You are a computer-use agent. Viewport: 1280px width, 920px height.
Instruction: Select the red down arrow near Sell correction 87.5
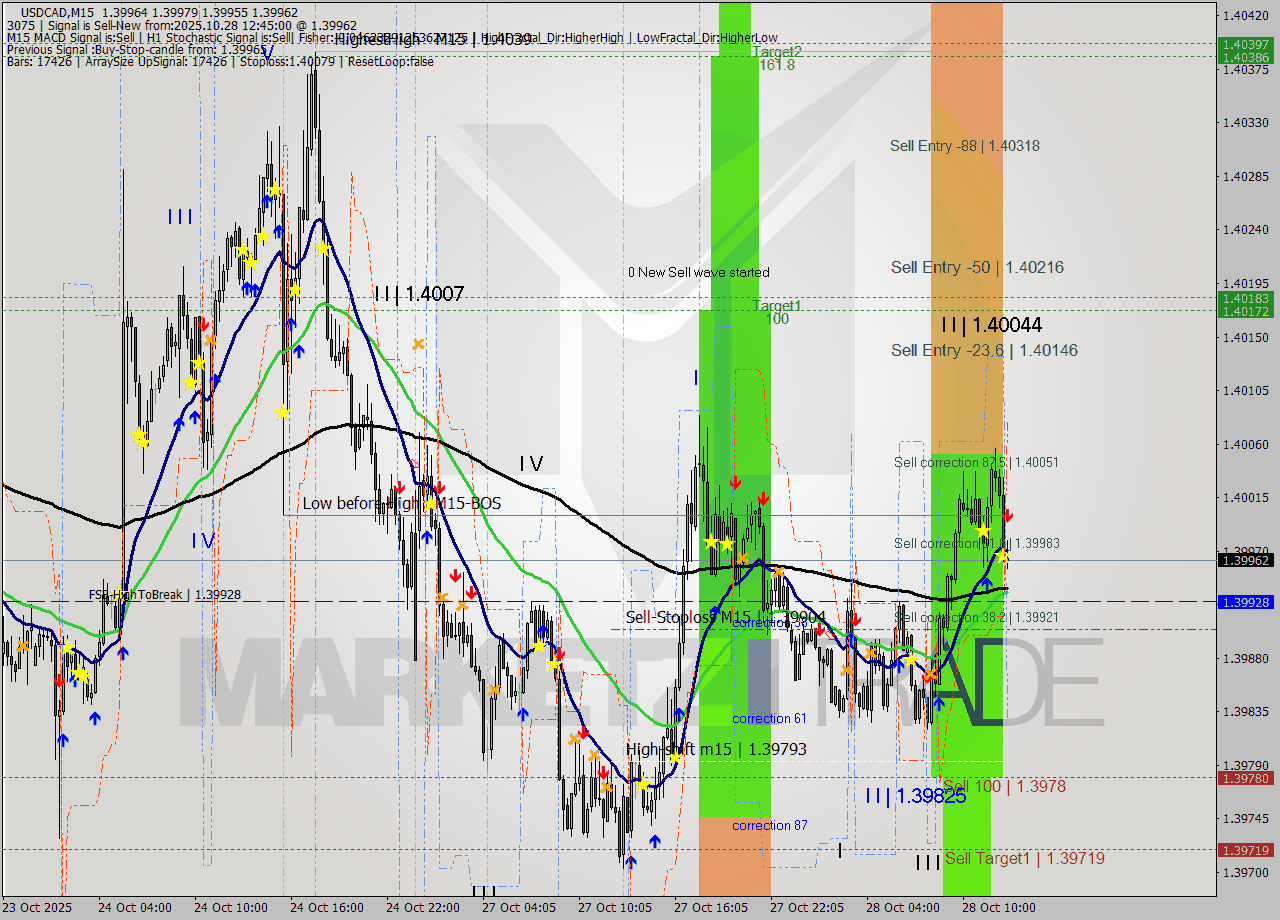[1008, 516]
